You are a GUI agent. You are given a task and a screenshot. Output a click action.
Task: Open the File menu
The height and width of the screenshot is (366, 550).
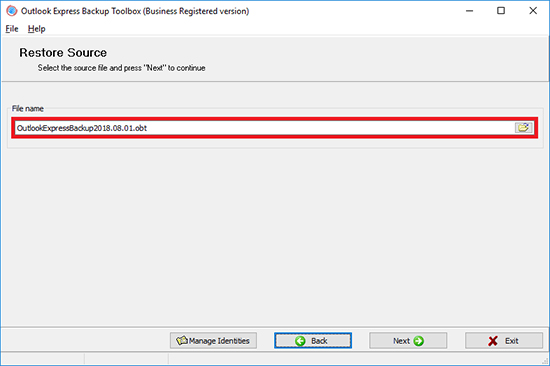coord(12,29)
